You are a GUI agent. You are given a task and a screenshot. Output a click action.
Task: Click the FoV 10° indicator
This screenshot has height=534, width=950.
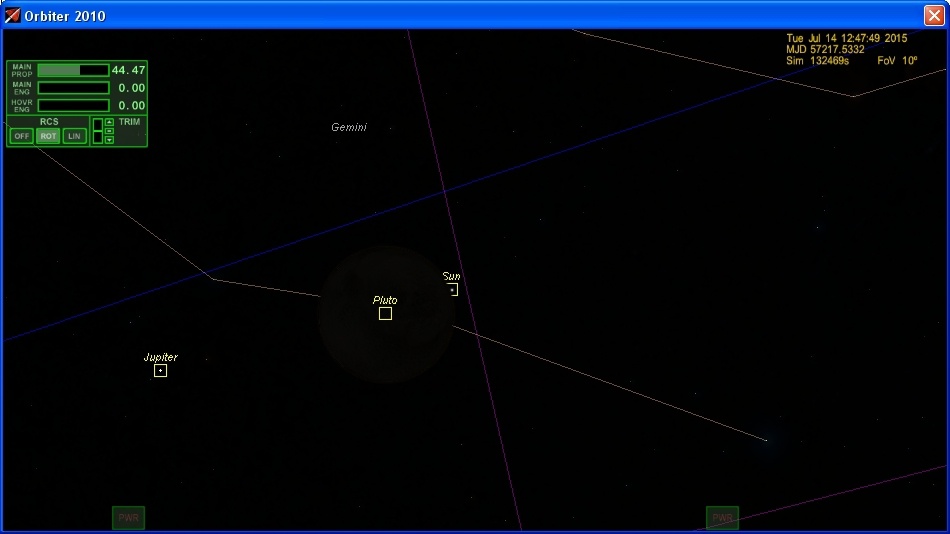point(897,61)
